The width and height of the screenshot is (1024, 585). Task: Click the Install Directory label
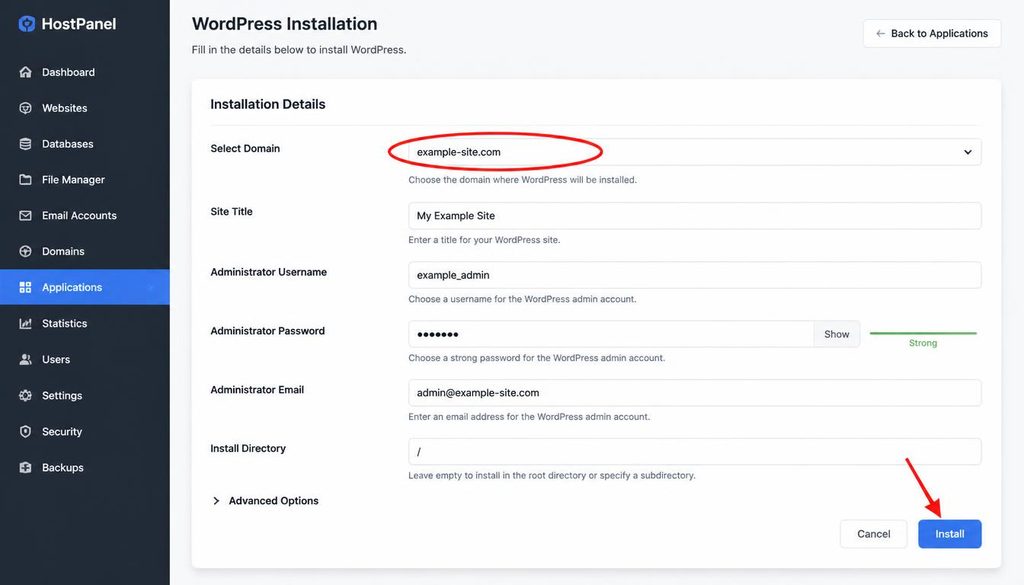click(x=248, y=449)
